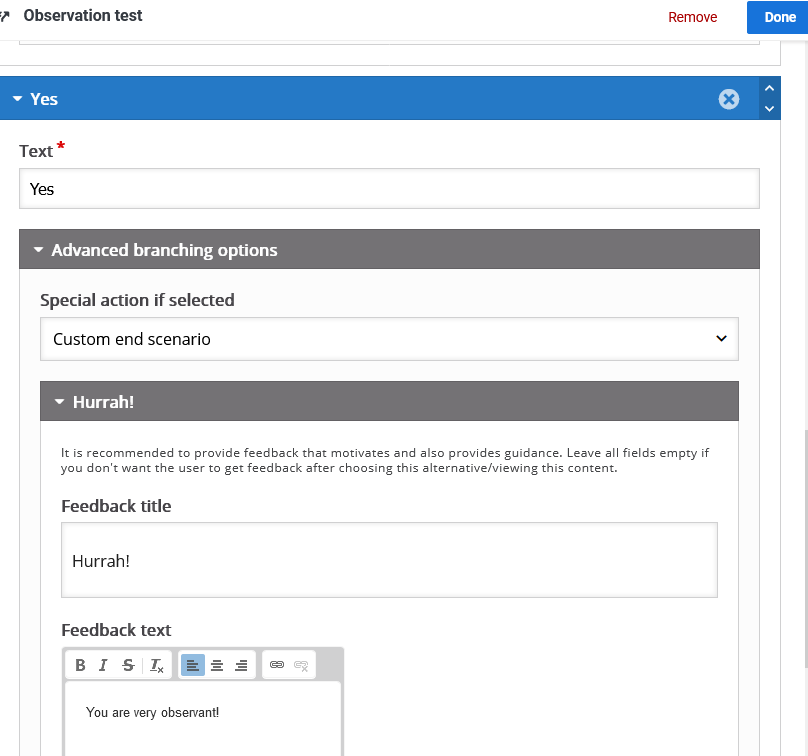The width and height of the screenshot is (808, 756).
Task: Align feedback text to the left
Action: point(193,665)
